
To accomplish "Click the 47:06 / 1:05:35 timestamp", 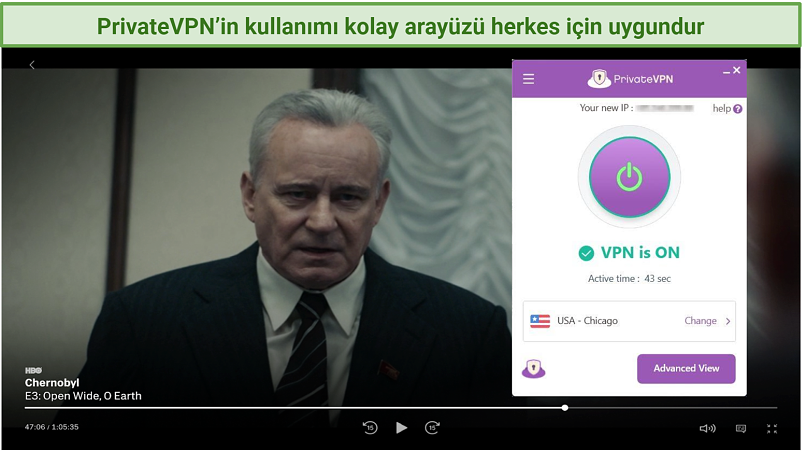I will (x=51, y=427).
